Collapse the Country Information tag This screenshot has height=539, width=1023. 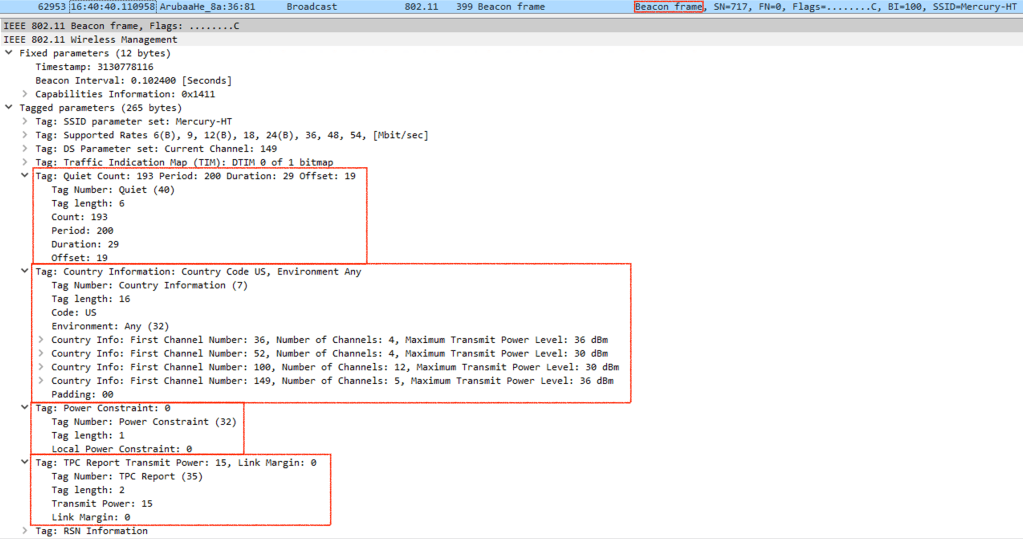point(25,271)
